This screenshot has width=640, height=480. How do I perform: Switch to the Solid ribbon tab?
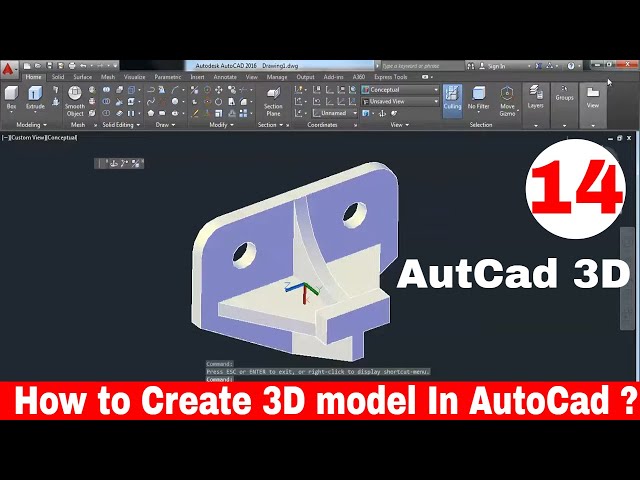tap(58, 77)
